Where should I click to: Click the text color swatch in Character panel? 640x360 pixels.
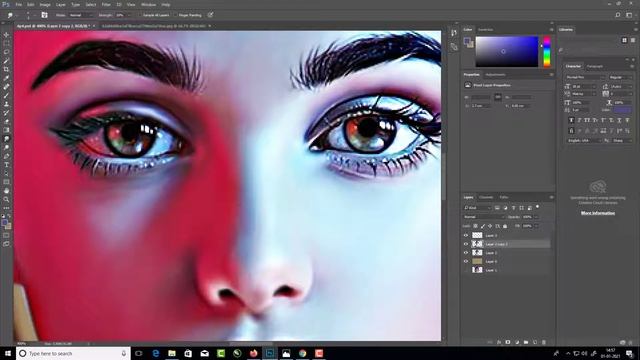pyautogui.click(x=622, y=110)
